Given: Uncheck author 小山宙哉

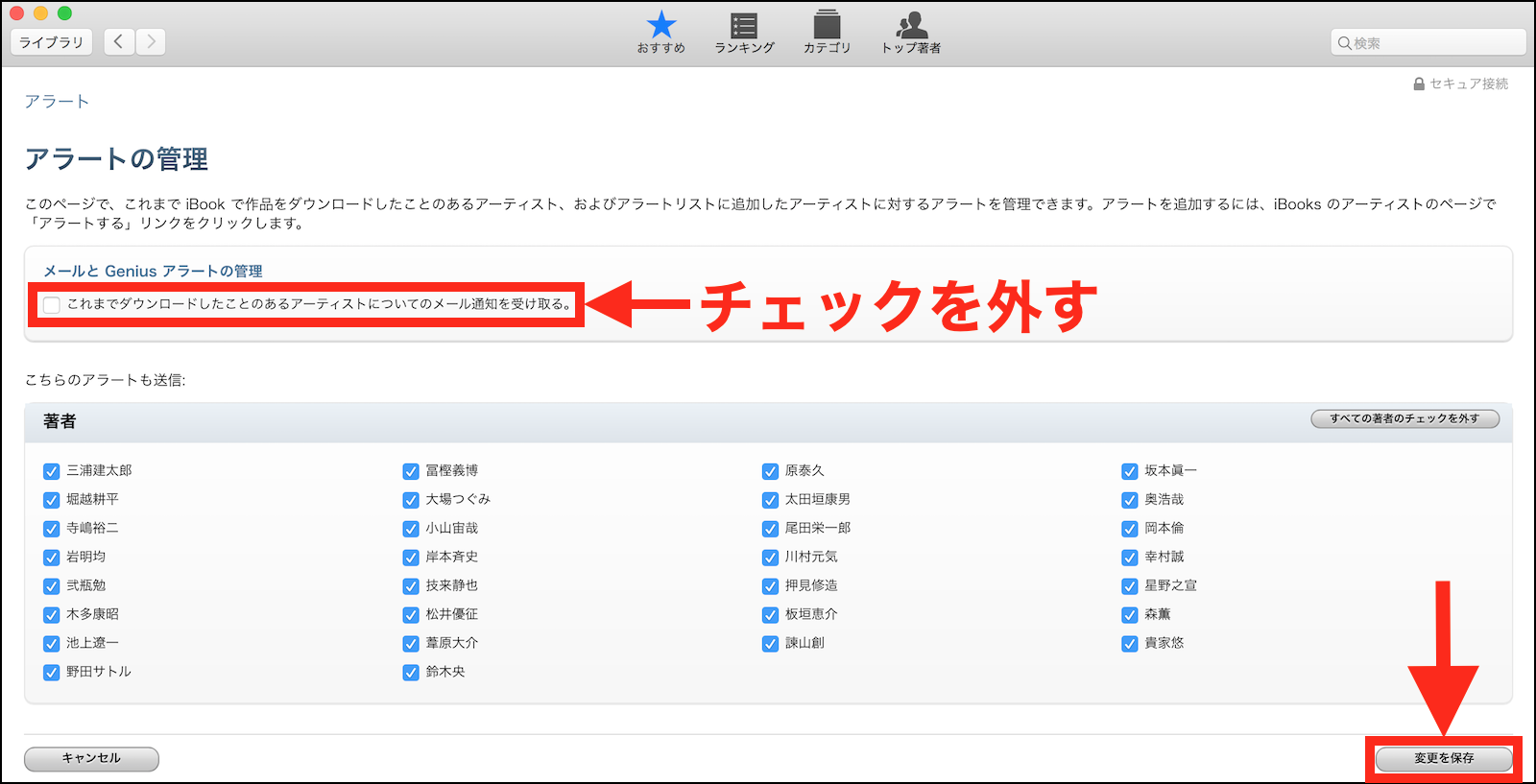Looking at the screenshot, I should [411, 529].
